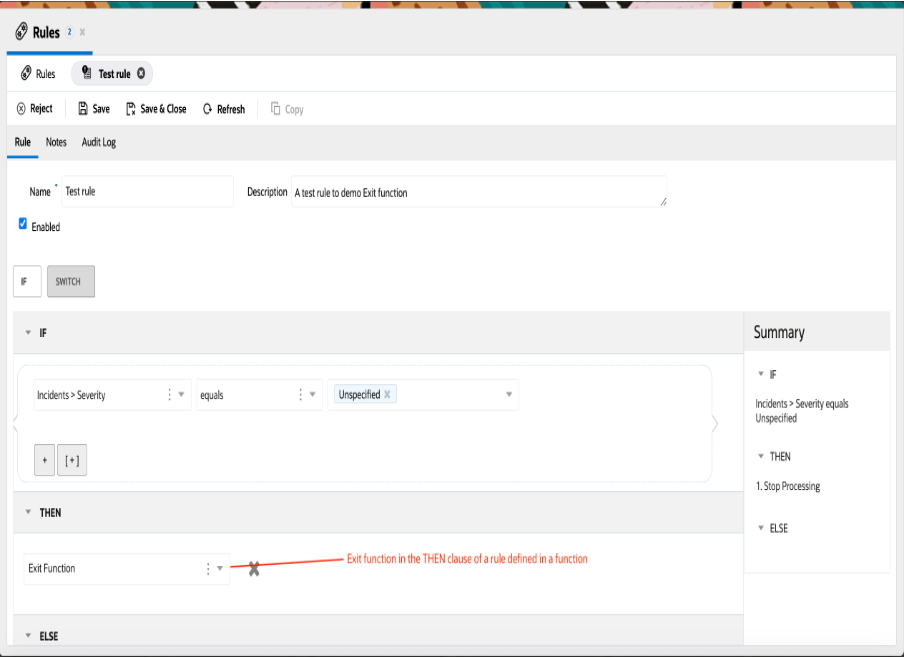Collapse the THEN section
The width and height of the screenshot is (904, 658).
pos(28,512)
